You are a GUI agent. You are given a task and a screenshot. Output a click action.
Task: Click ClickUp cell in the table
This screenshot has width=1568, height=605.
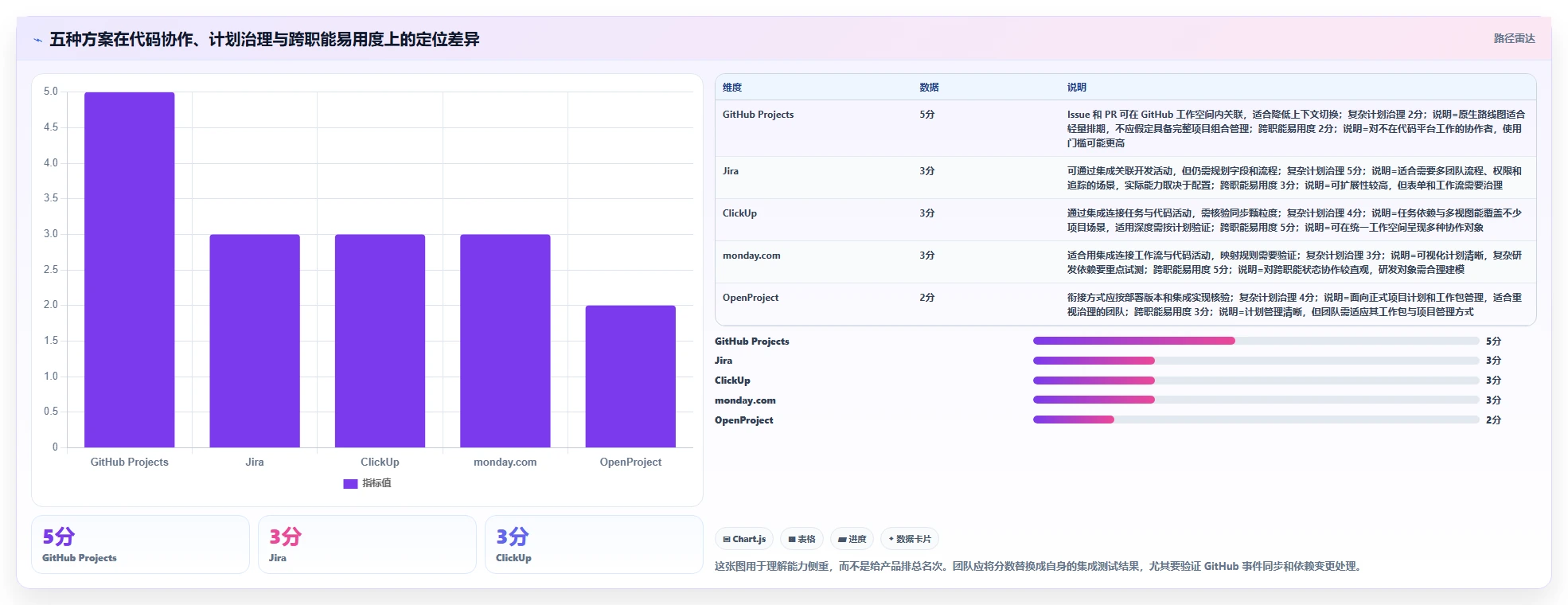[x=739, y=213]
